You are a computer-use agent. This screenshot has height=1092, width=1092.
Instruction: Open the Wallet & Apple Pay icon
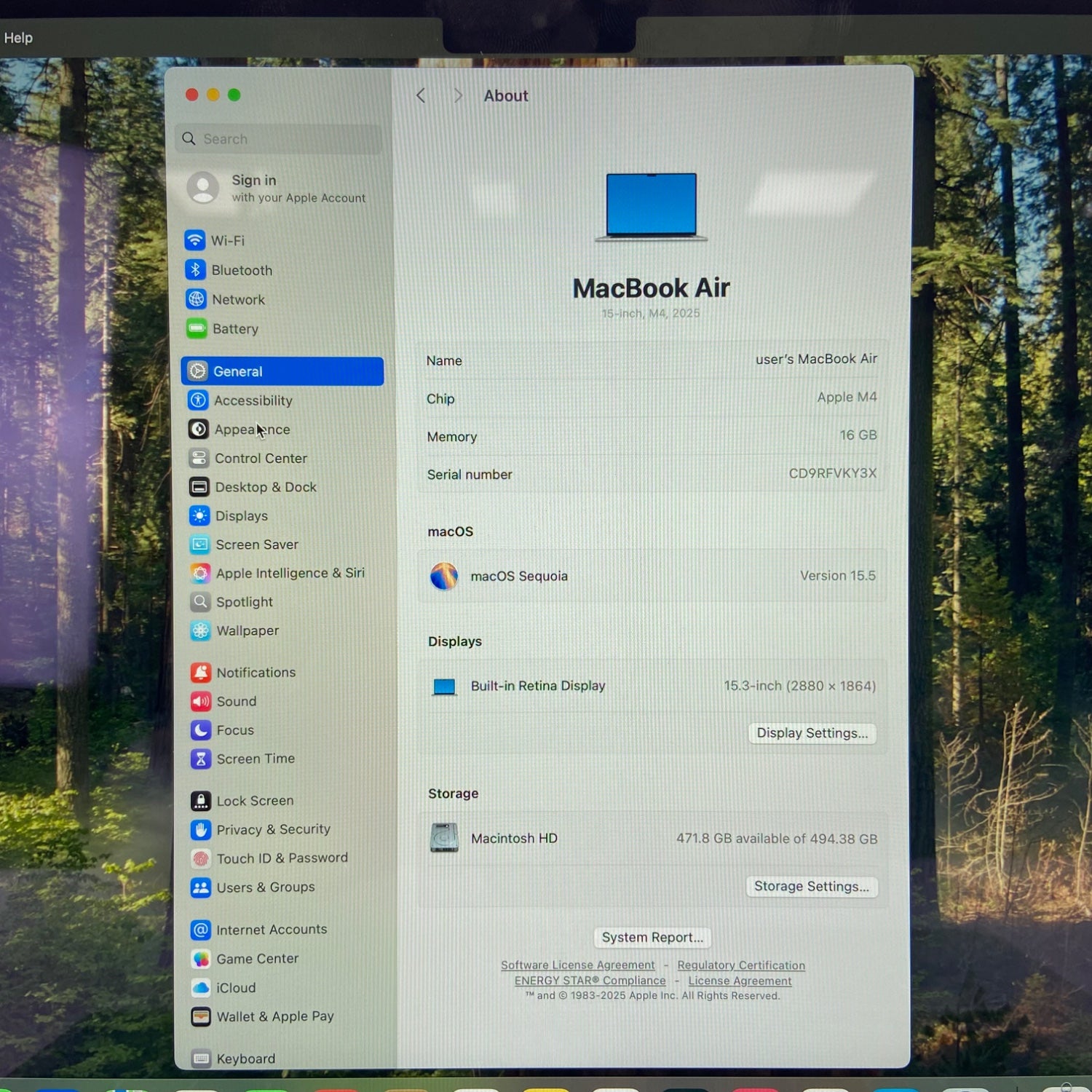point(201,1016)
